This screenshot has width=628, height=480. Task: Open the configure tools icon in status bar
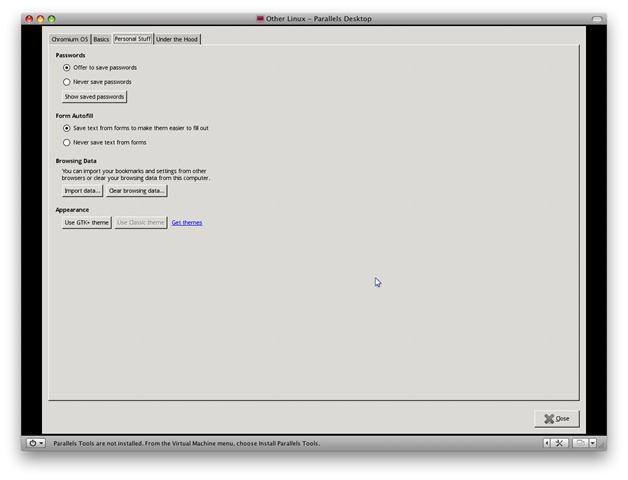click(561, 443)
